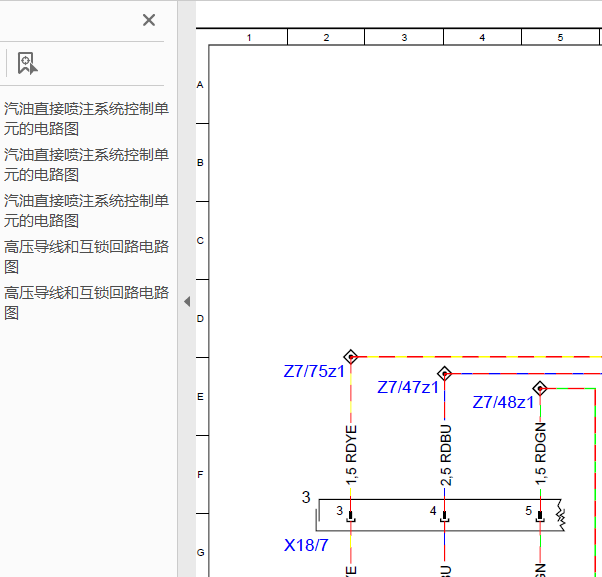602x577 pixels.
Task: Open the second 高压导线和互锁回路电路图 bookmark
Action: pos(86,303)
